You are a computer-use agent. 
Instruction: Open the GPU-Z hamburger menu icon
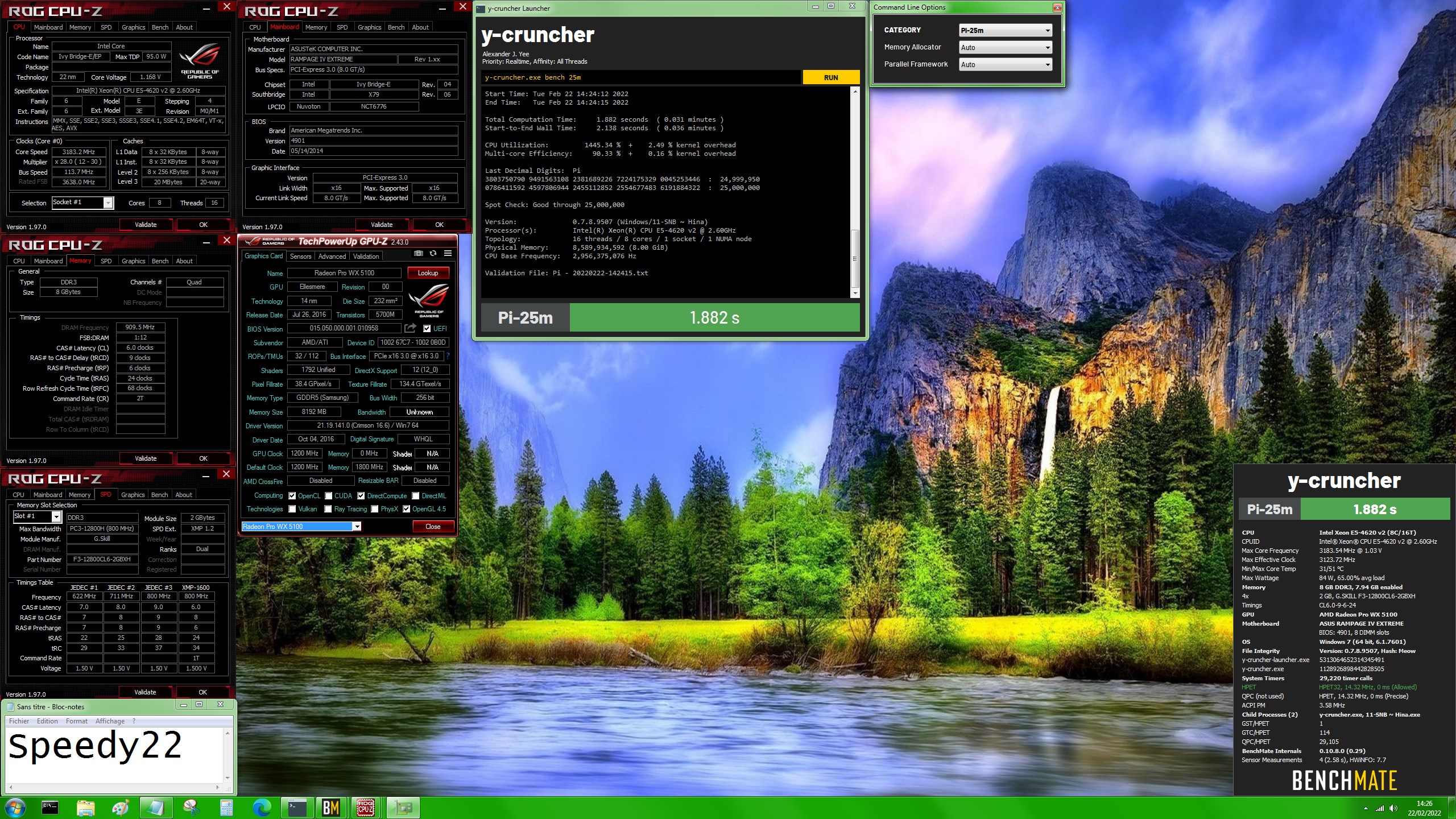point(448,254)
